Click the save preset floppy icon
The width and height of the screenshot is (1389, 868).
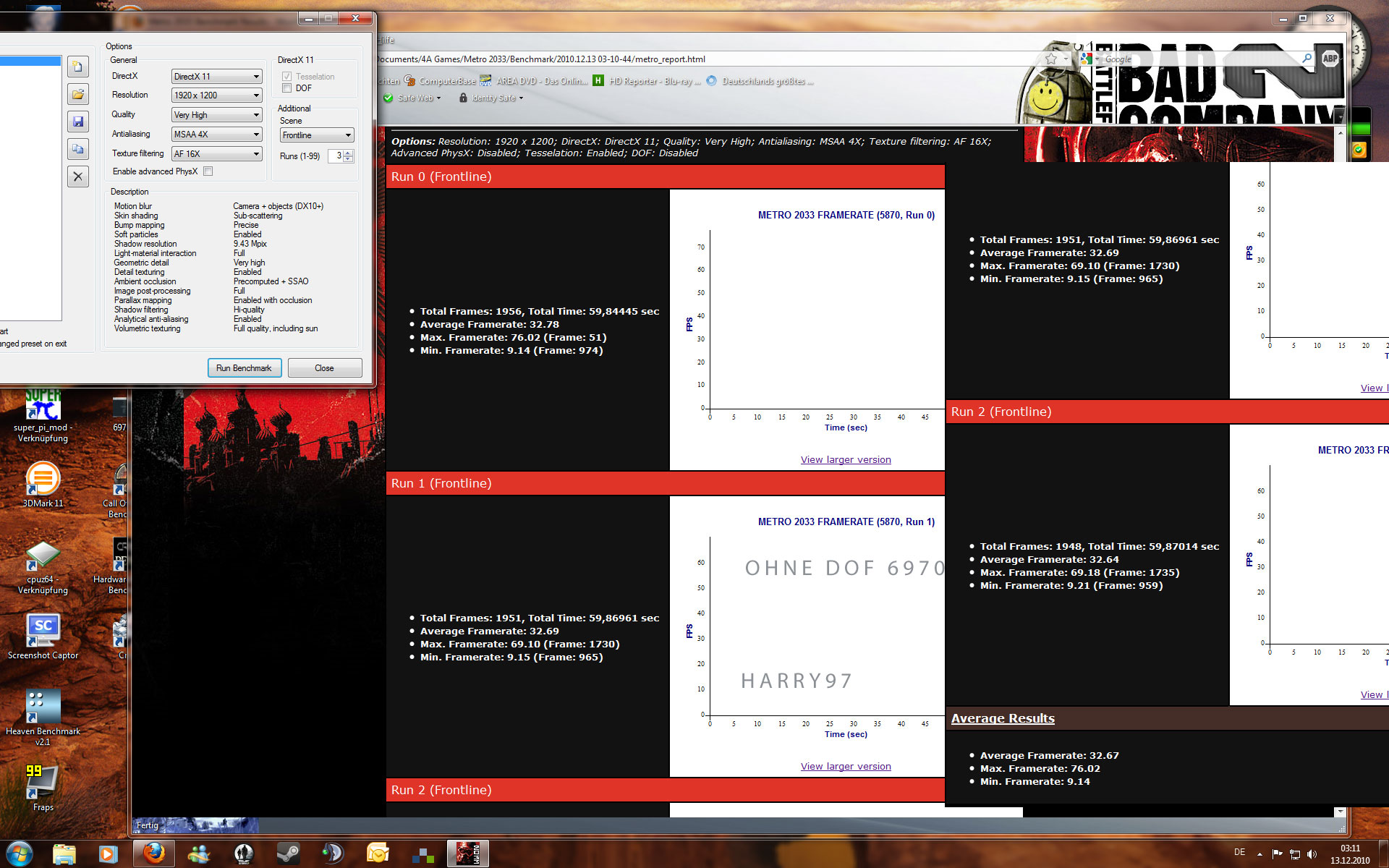point(78,122)
